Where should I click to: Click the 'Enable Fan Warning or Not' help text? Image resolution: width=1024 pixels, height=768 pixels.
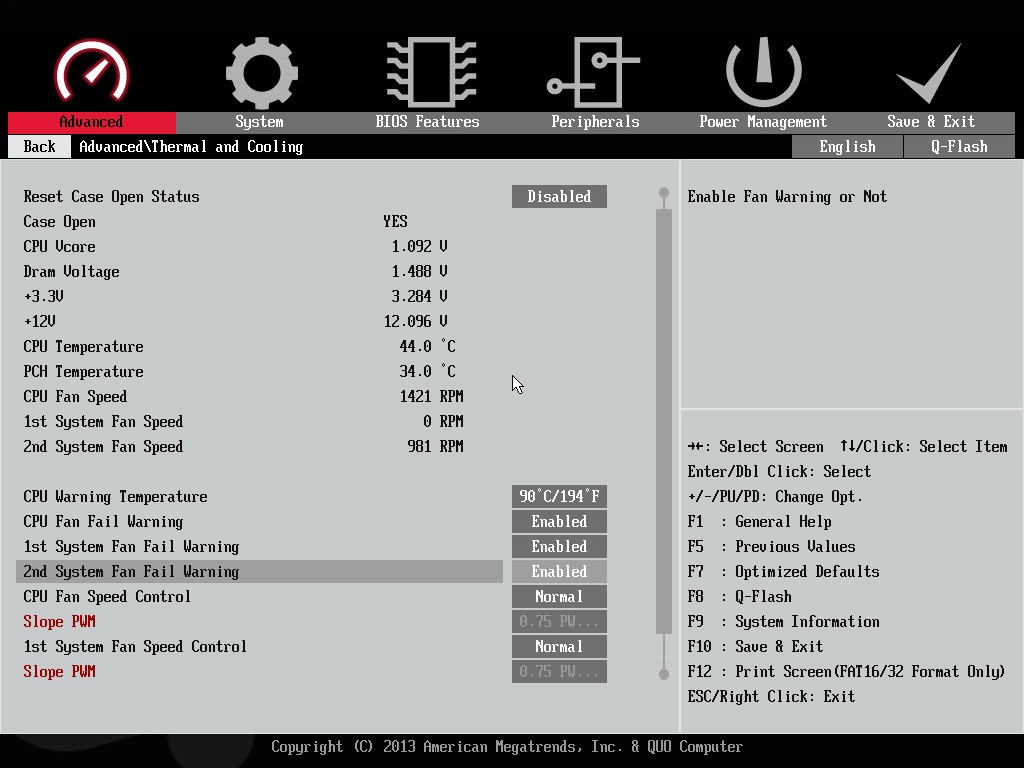tap(787, 197)
